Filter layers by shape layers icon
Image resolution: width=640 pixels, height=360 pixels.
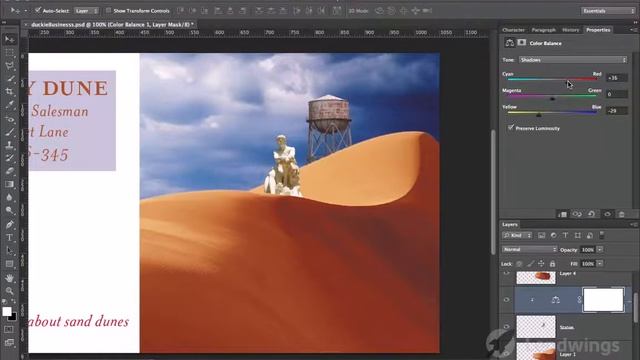click(x=578, y=236)
